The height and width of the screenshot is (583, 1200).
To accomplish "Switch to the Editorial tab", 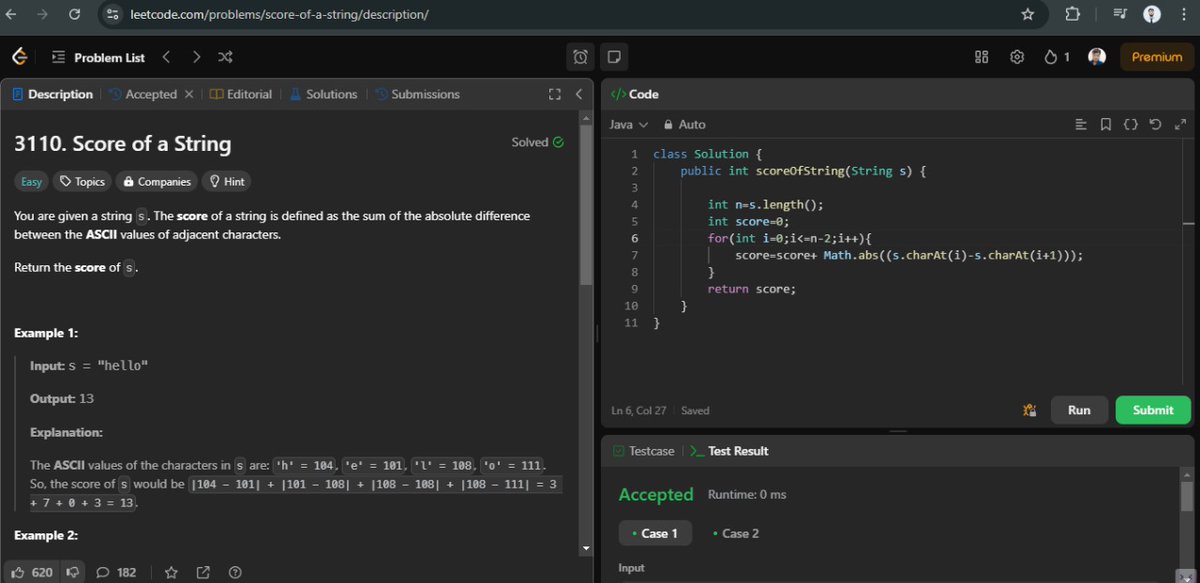I will 241,94.
